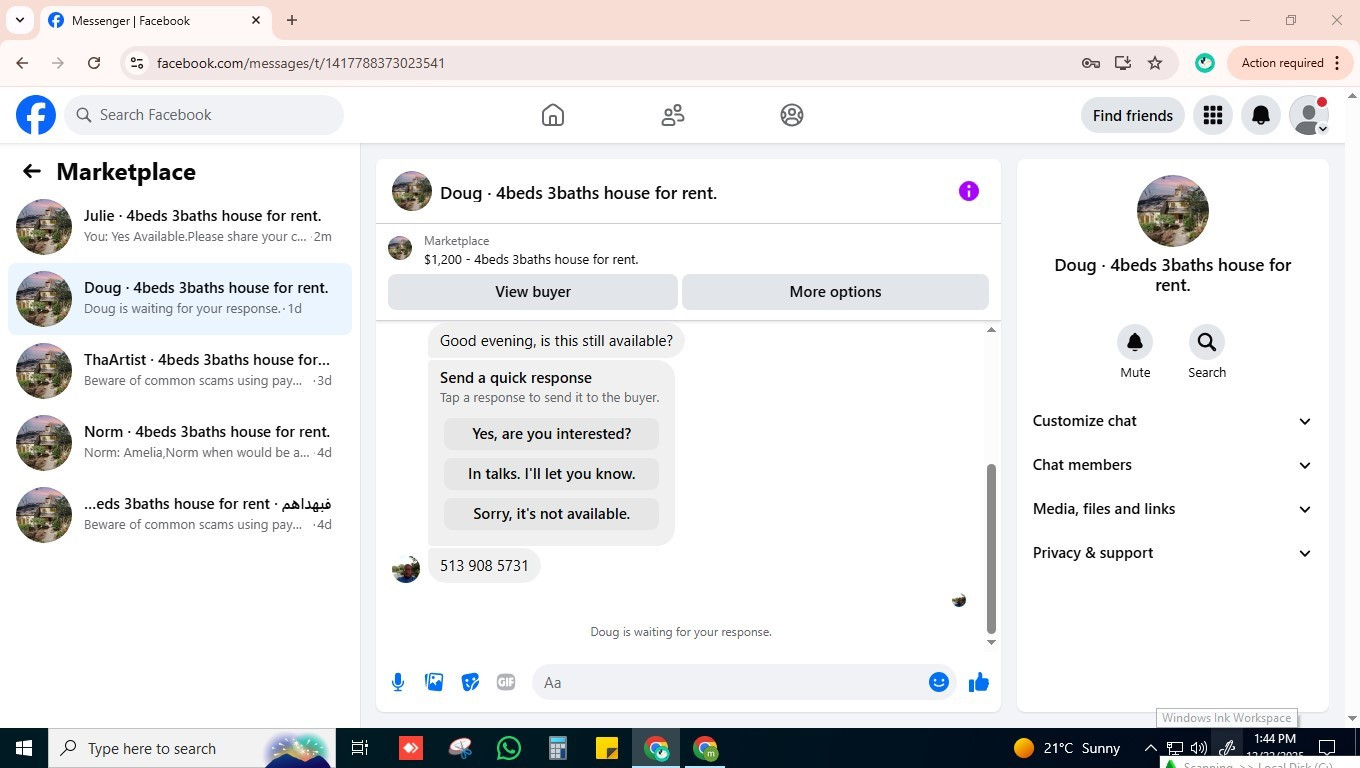Open the tab search dropdown arrow
Image resolution: width=1360 pixels, height=768 pixels.
[19, 20]
